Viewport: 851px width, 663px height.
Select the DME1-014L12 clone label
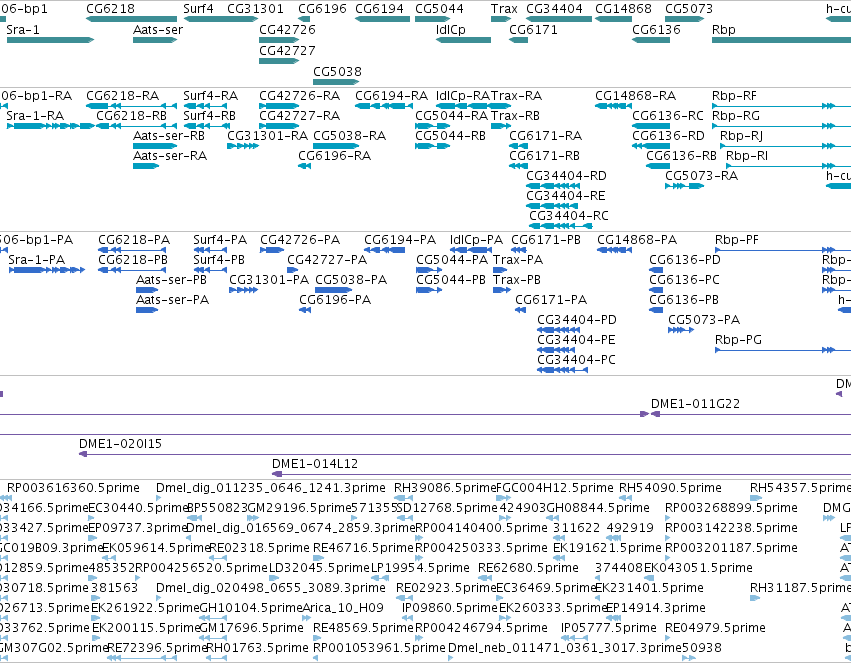click(x=315, y=464)
